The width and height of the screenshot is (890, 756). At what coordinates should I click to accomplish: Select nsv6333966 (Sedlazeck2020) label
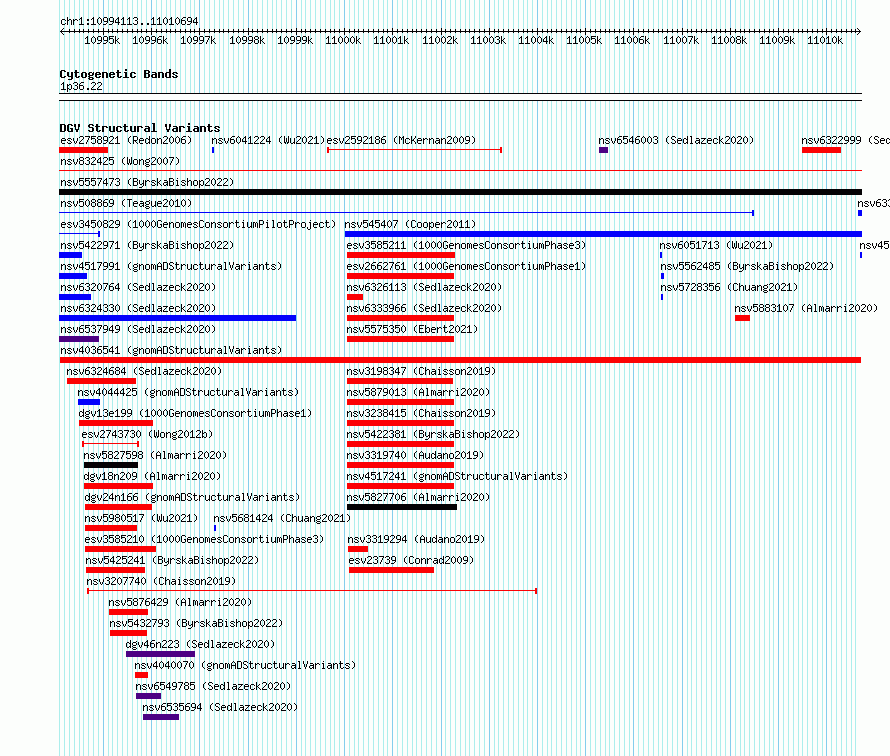click(425, 308)
